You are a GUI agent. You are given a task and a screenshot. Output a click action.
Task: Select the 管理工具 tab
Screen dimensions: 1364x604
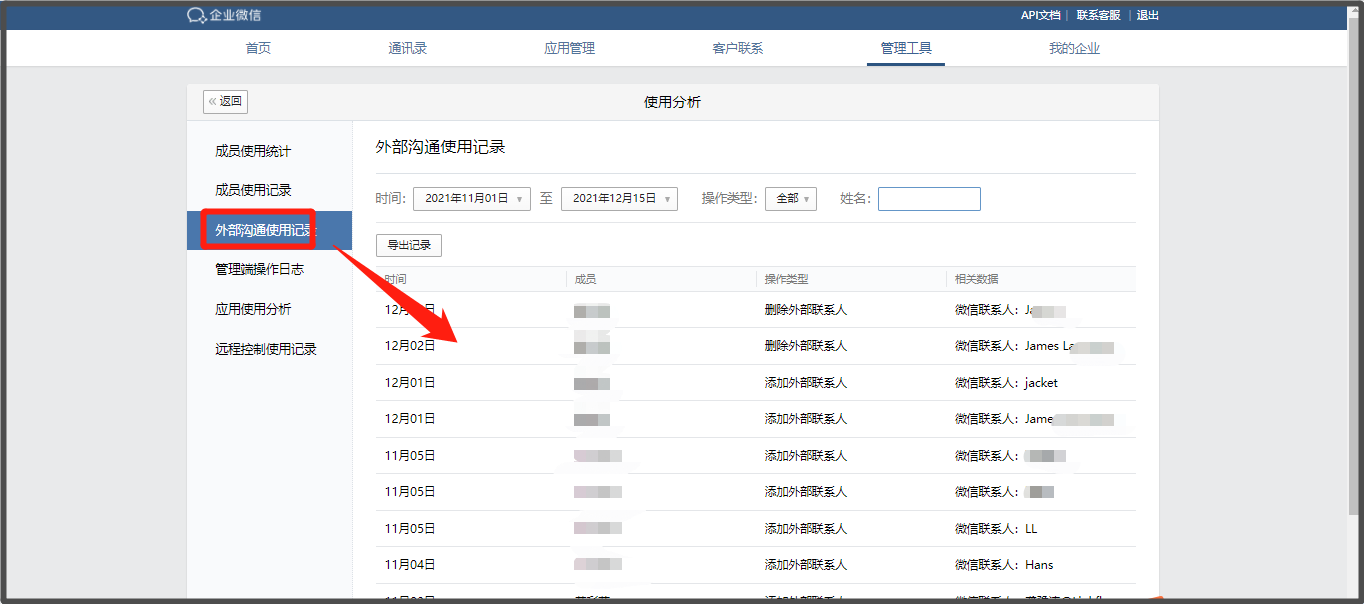(x=906, y=48)
